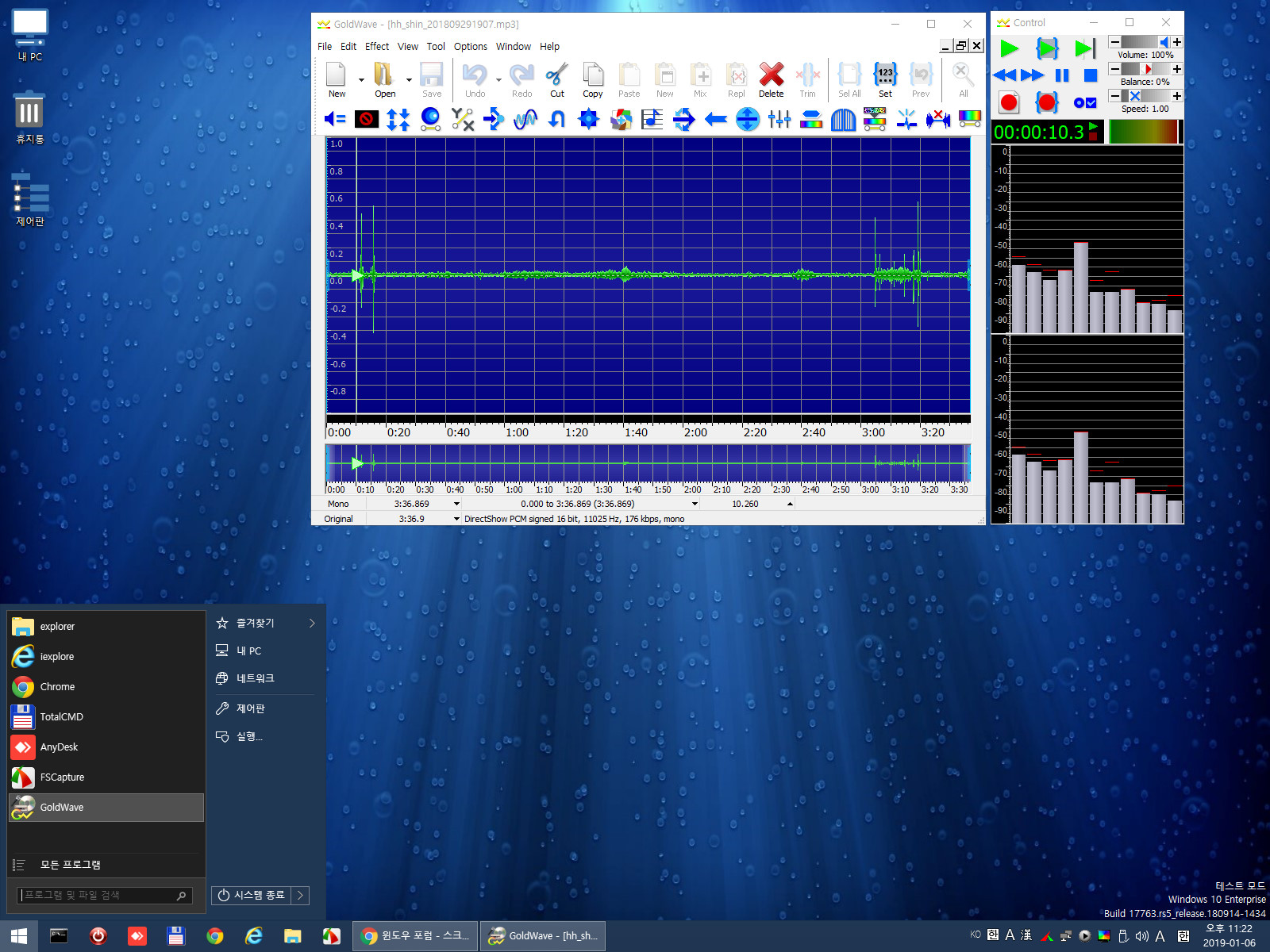Open the dropdown beside 3:36.9 Original row
Viewport: 1270px width, 952px height.
(456, 519)
